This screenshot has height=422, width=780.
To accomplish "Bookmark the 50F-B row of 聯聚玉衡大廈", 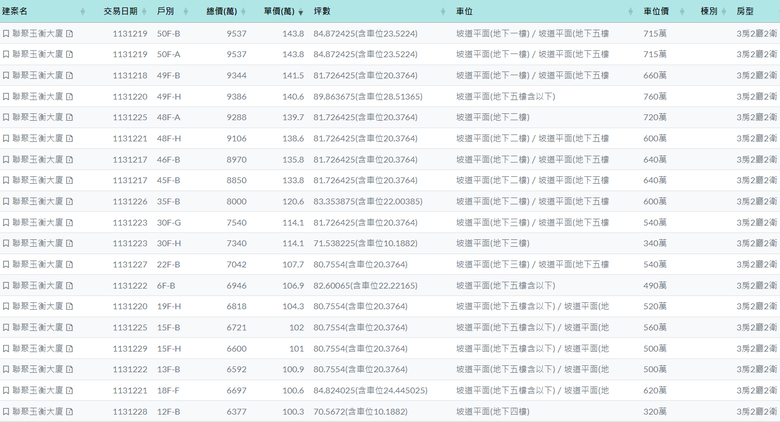I will coord(6,34).
